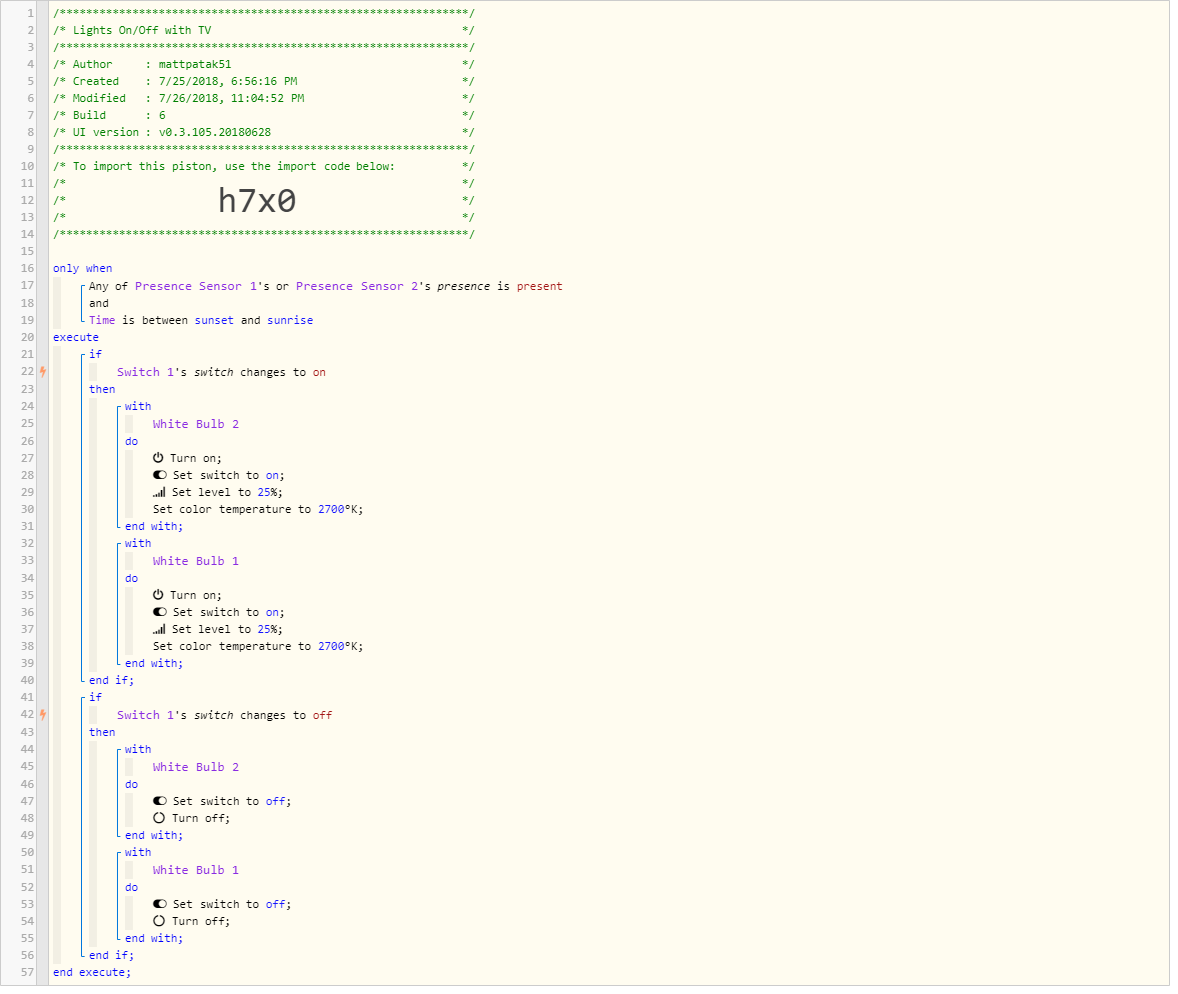Click 'end with;' on line 49
The image size is (1178, 994).
point(154,835)
